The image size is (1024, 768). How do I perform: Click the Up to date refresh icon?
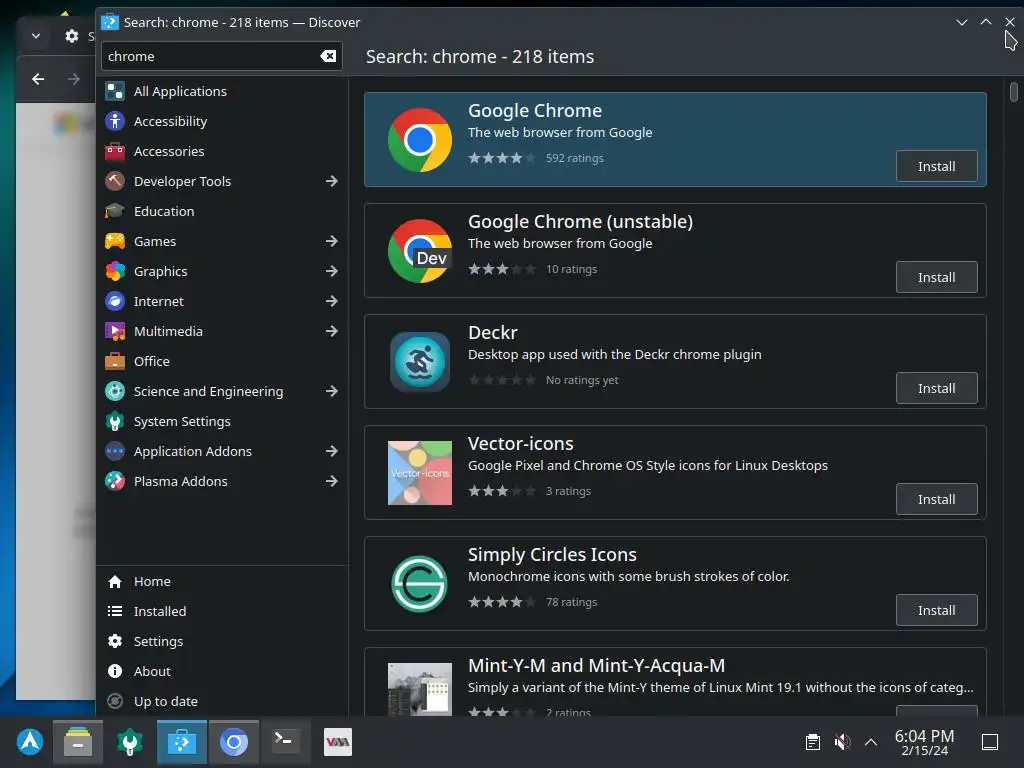[x=115, y=702]
